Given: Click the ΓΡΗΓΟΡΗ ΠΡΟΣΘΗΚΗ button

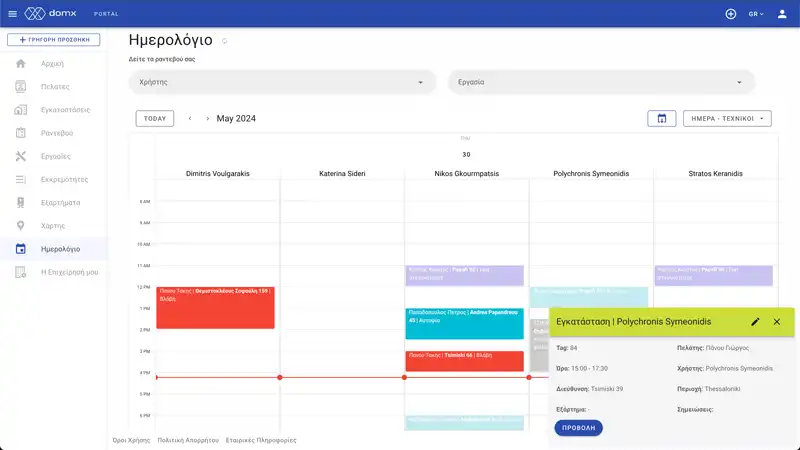Looking at the screenshot, I should [54, 40].
